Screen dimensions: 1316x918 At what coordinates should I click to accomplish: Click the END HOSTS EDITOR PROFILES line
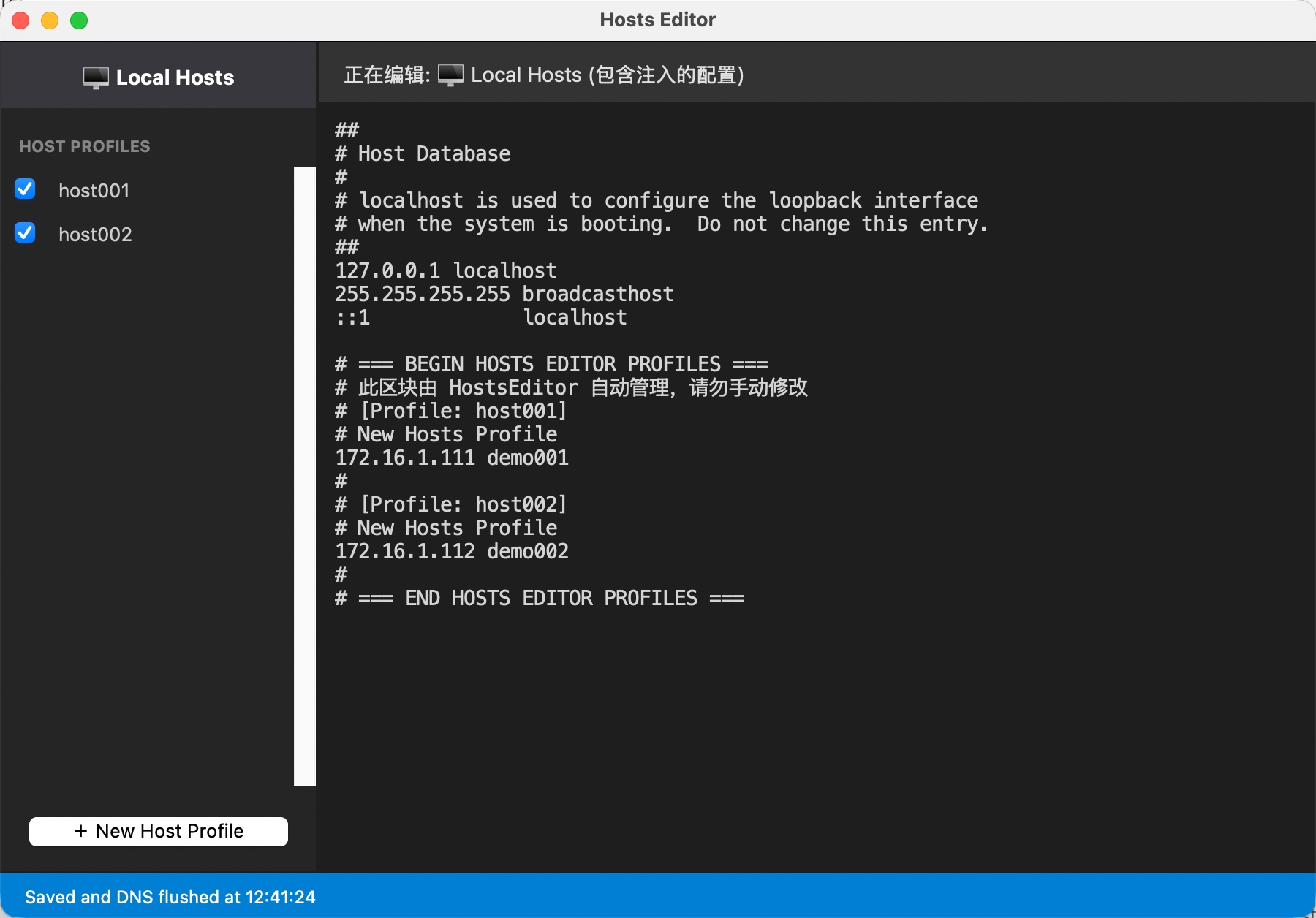point(540,598)
